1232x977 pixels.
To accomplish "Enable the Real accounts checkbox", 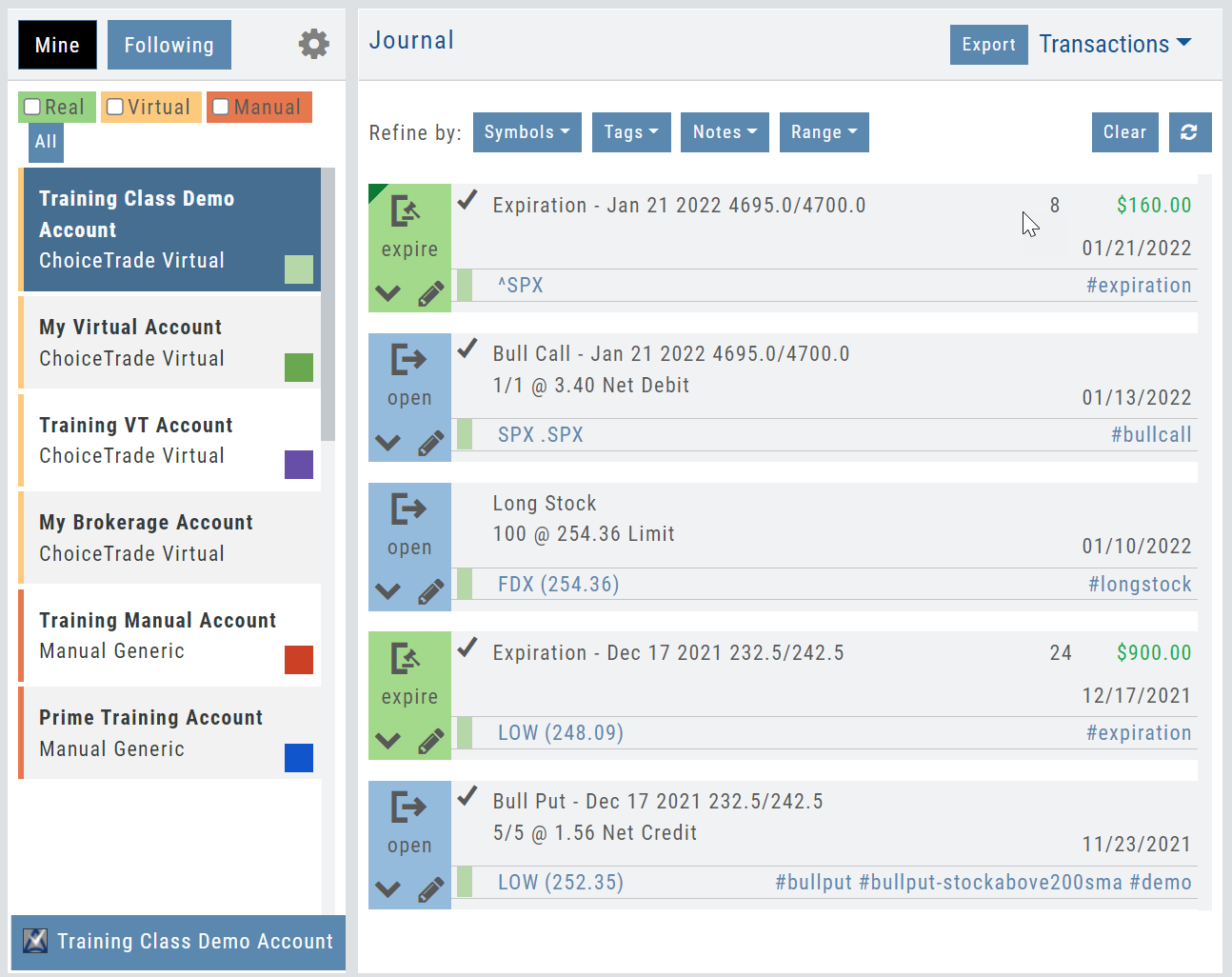I will tap(33, 107).
